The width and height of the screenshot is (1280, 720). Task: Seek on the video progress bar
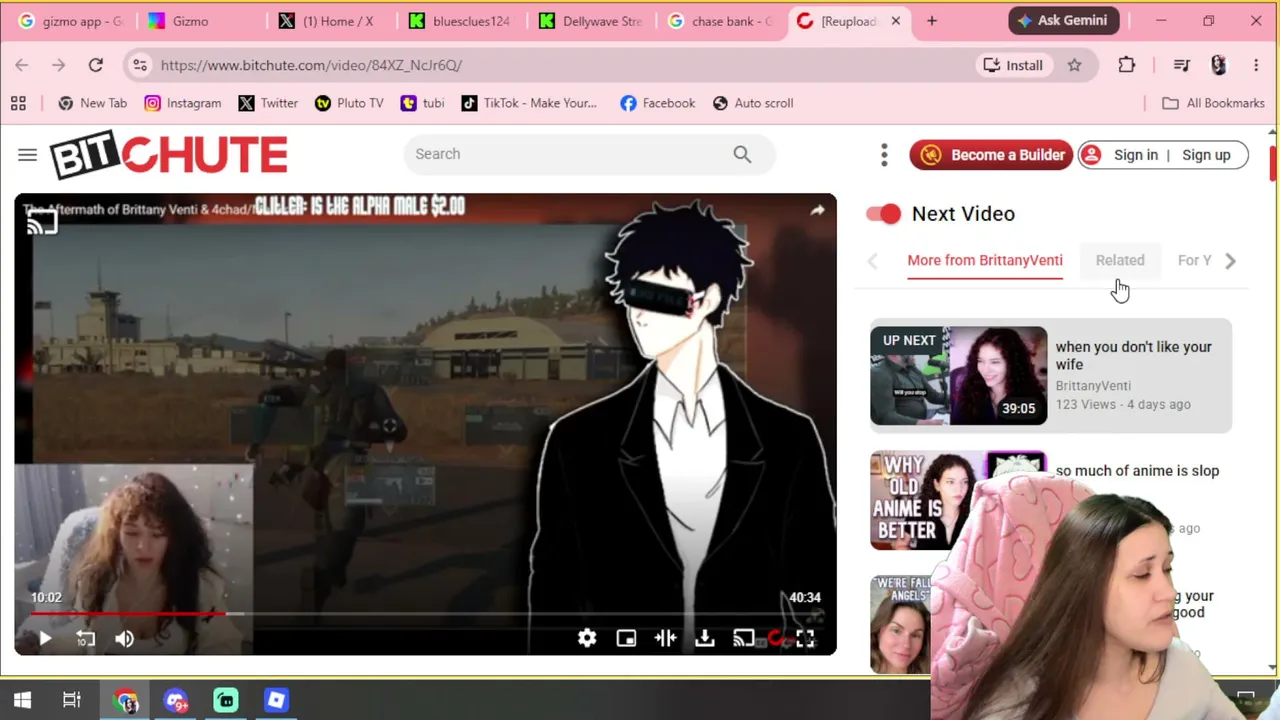(x=425, y=614)
